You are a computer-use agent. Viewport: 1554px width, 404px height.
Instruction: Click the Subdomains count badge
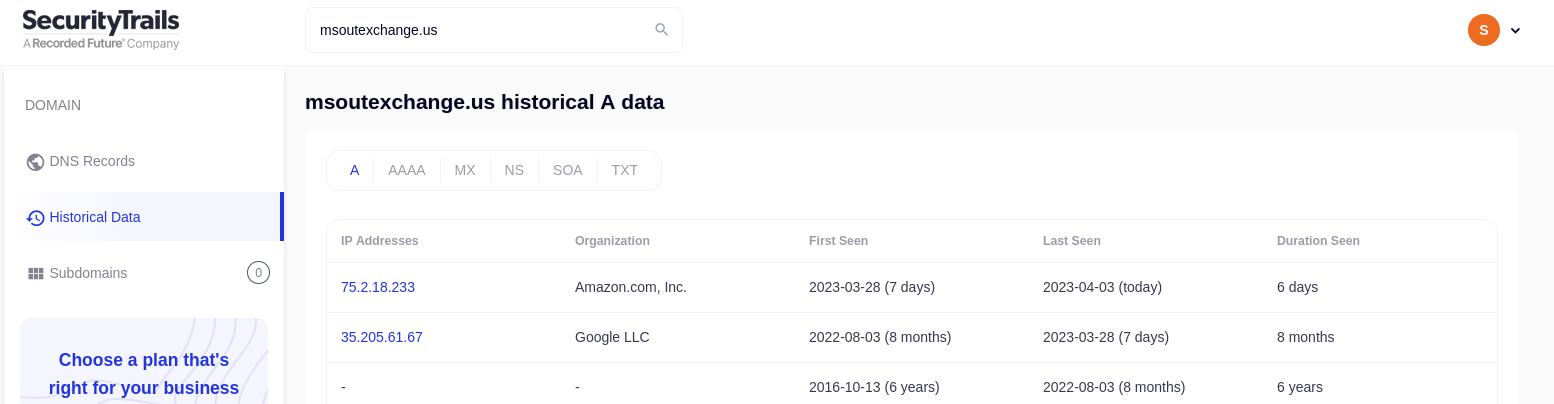point(258,272)
